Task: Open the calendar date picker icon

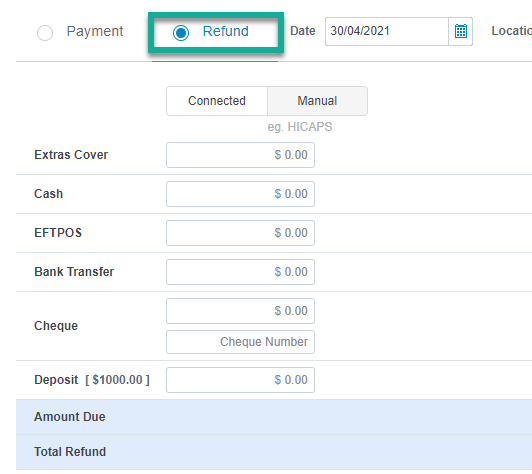Action: 460,31
